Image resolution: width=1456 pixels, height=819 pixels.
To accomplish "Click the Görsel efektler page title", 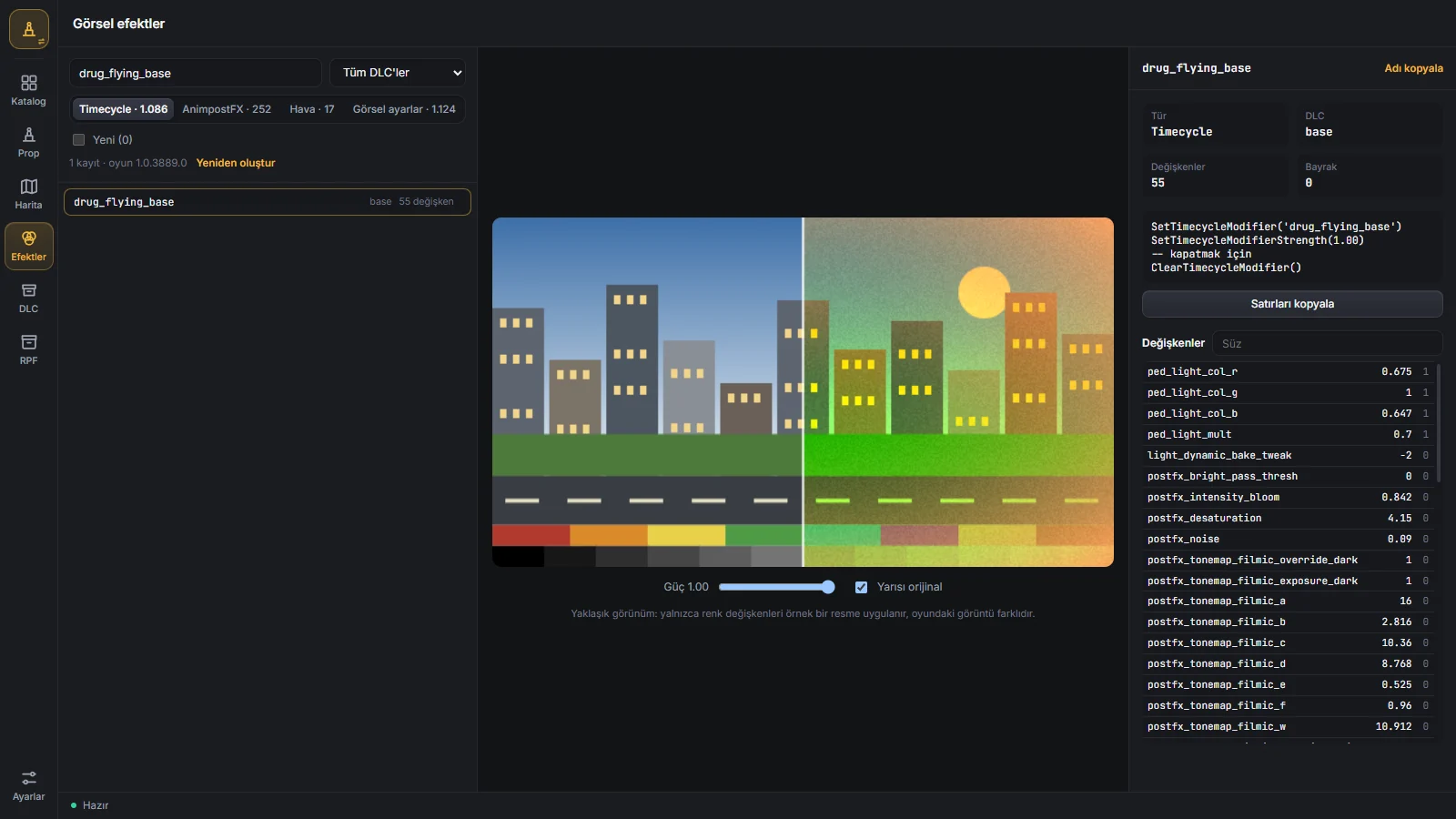I will click(119, 24).
